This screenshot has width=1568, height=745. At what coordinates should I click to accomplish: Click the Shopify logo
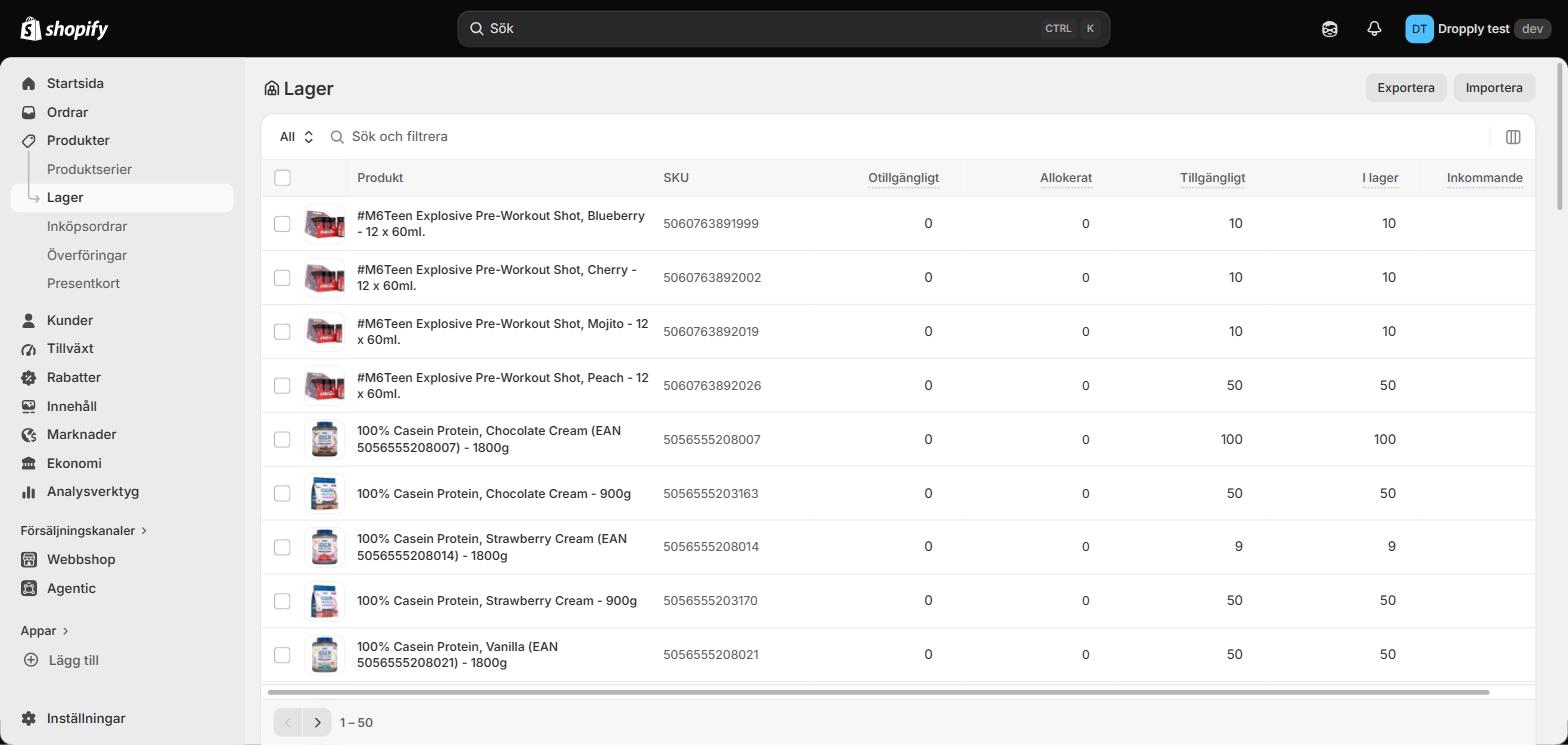point(65,29)
